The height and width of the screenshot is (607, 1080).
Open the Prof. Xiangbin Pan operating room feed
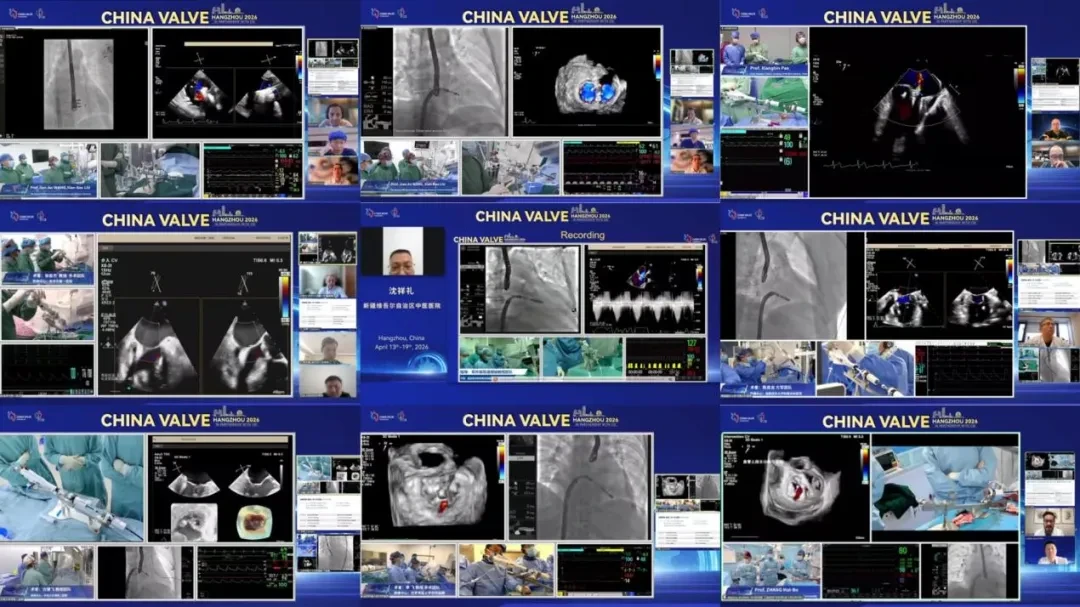(765, 50)
